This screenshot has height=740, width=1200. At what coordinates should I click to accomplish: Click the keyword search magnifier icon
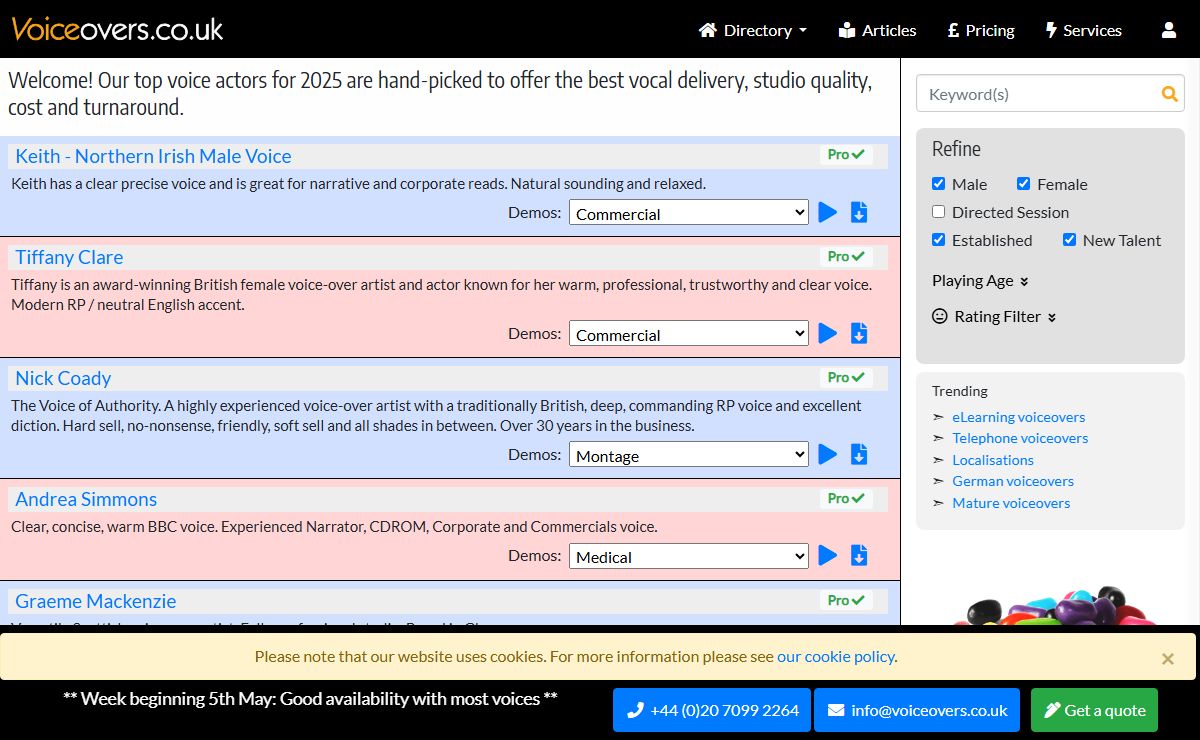click(1169, 94)
